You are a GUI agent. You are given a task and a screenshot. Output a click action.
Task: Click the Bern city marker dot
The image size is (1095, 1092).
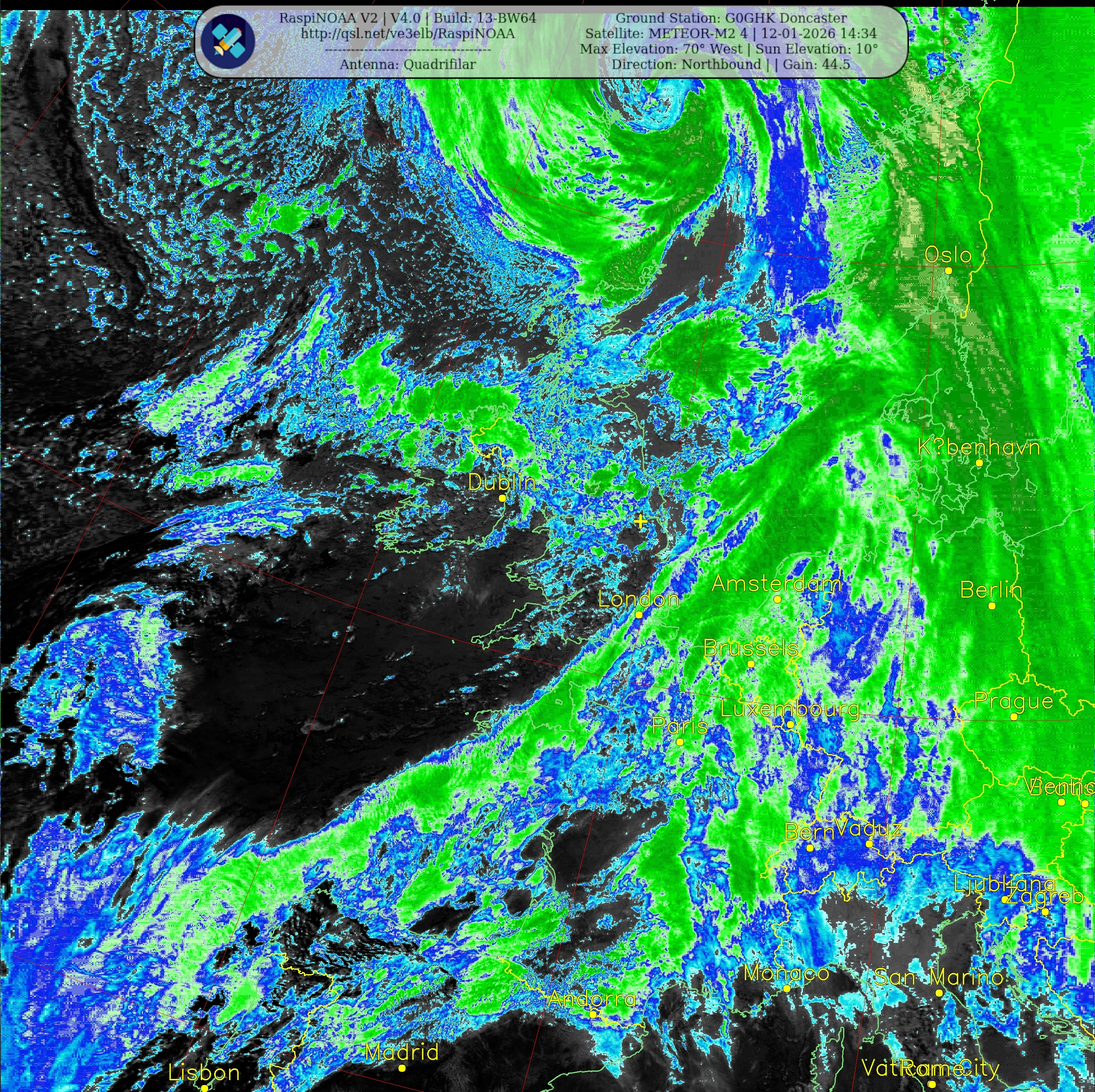click(810, 848)
